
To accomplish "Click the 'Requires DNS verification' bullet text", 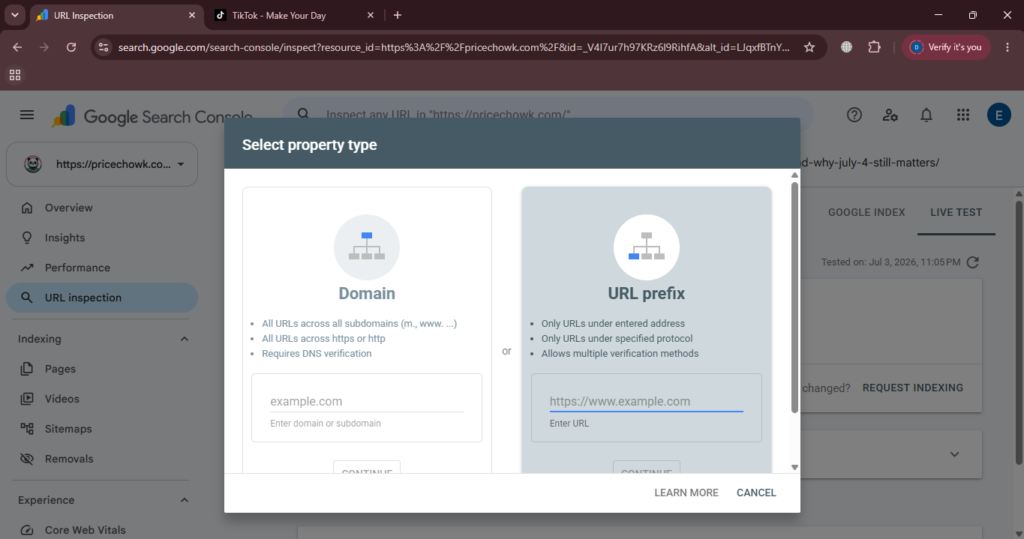I will pos(317,353).
